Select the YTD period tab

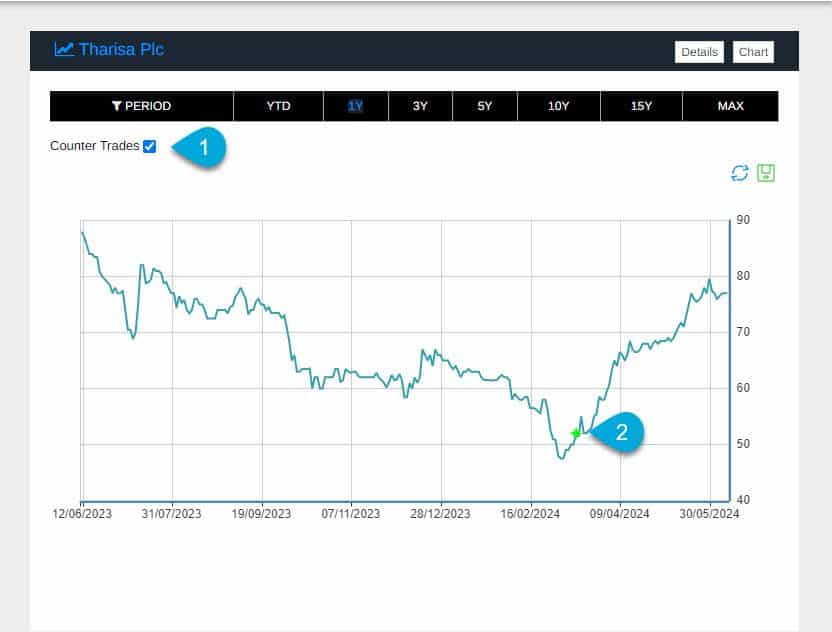pyautogui.click(x=278, y=106)
